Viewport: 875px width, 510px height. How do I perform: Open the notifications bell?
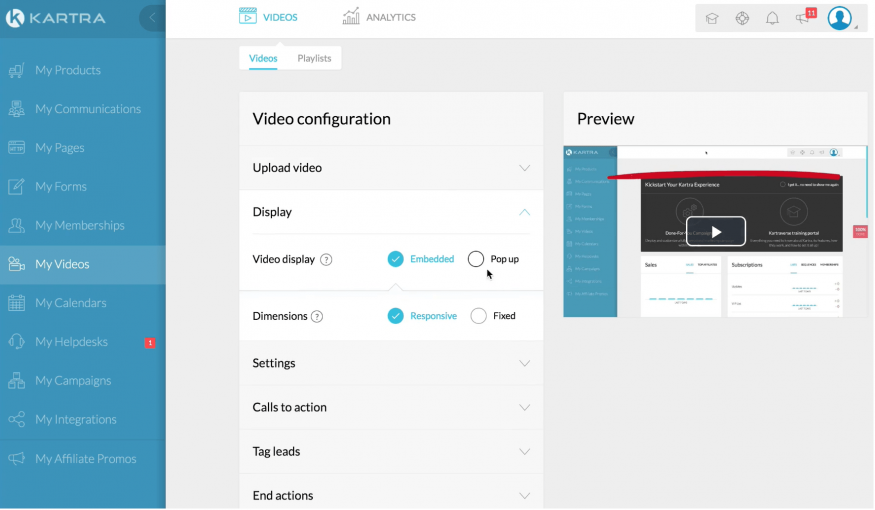(772, 18)
